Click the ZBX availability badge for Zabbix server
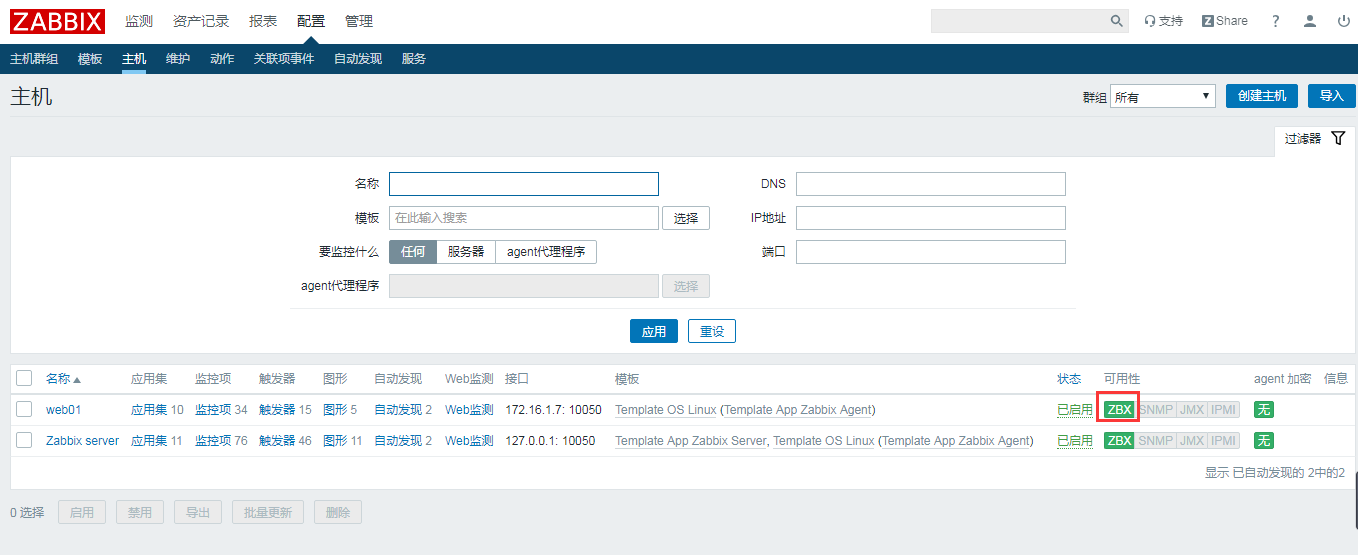The image size is (1358, 555). (x=1119, y=441)
